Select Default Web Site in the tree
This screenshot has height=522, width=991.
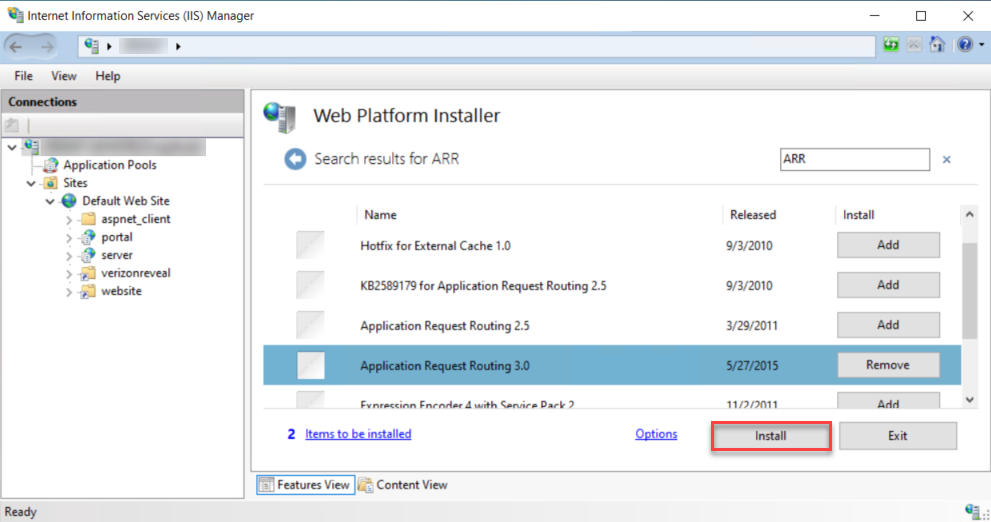click(x=126, y=201)
